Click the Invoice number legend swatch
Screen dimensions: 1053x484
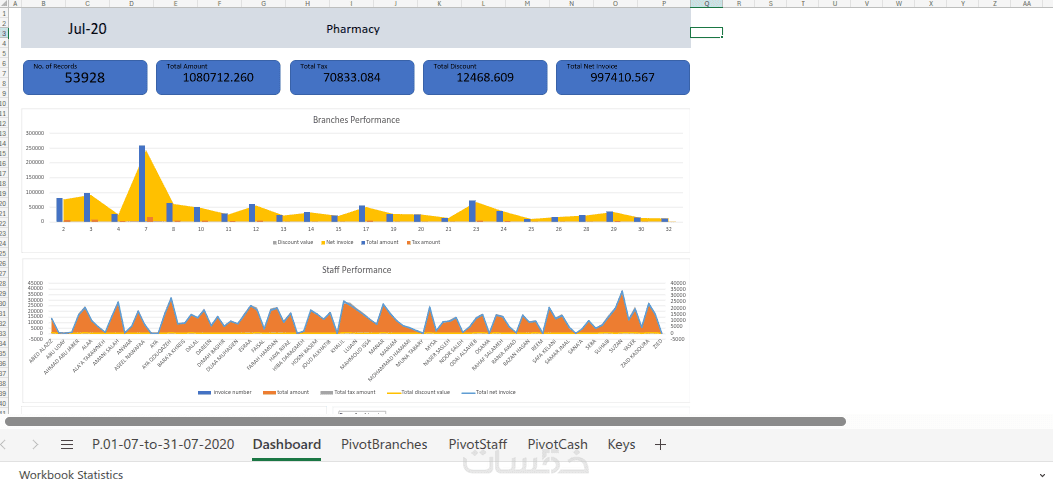204,393
